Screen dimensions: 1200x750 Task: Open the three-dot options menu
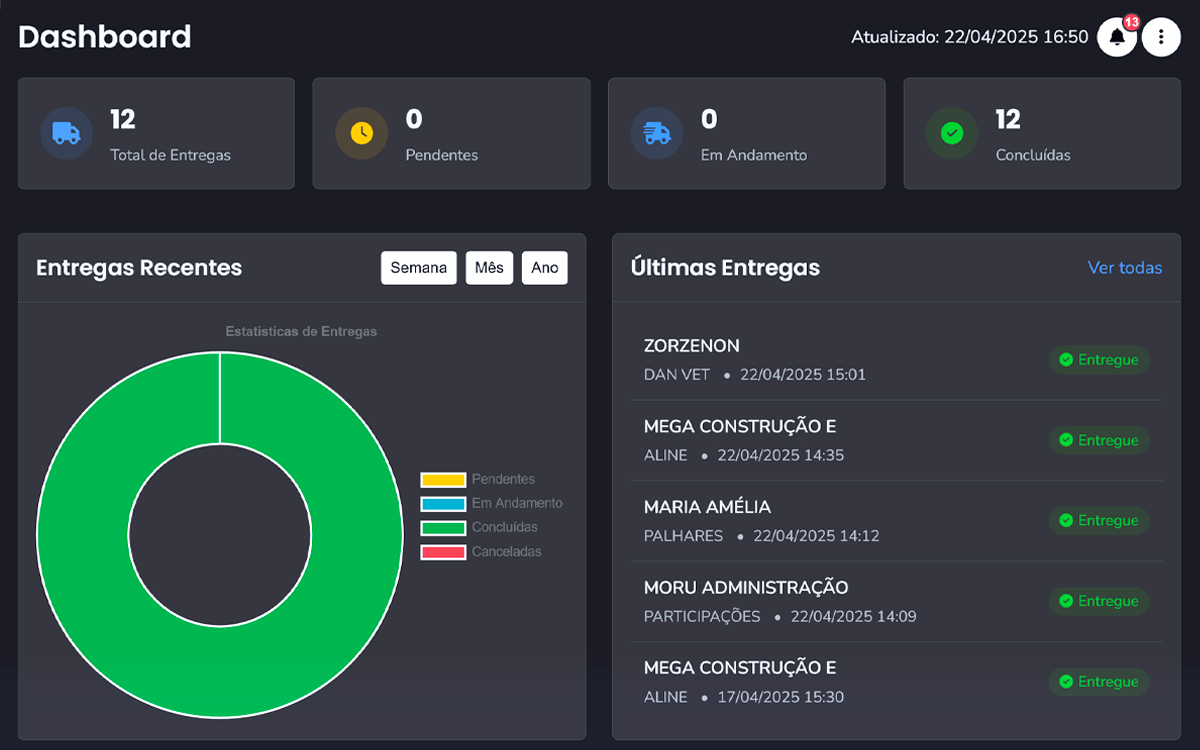pyautogui.click(x=1161, y=37)
